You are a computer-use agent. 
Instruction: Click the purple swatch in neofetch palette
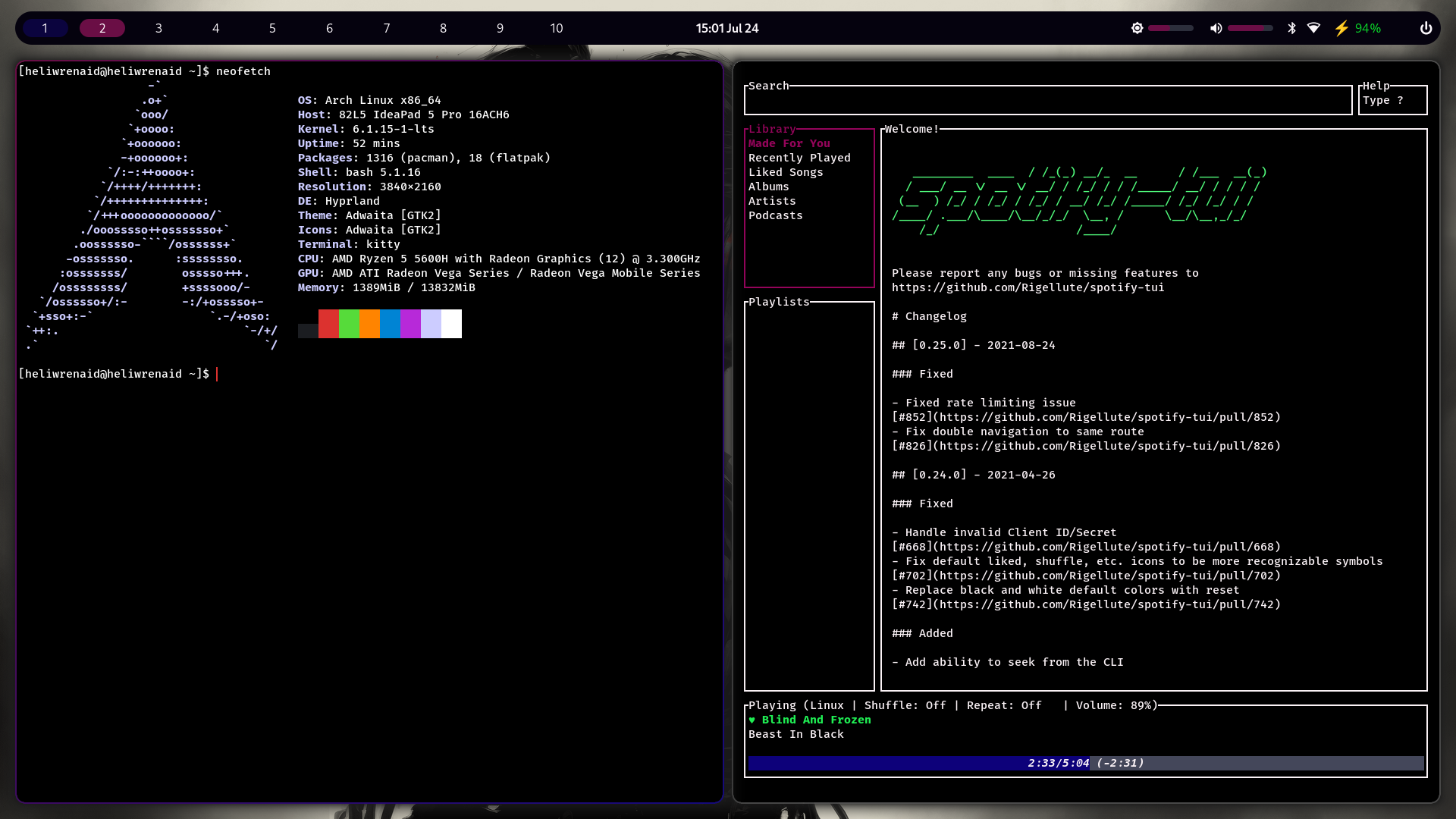[x=410, y=324]
